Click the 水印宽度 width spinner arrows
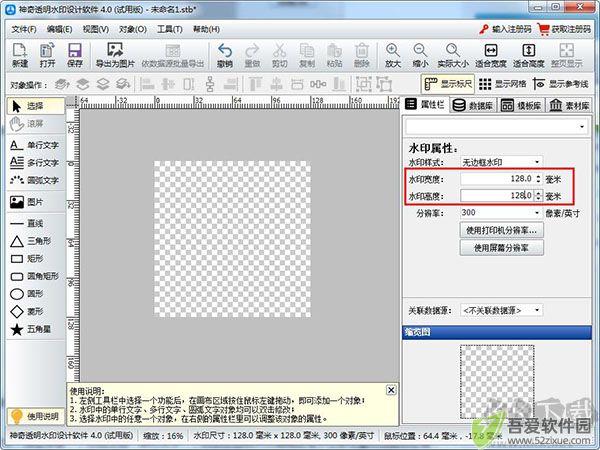This screenshot has width=600, height=450. [538, 179]
